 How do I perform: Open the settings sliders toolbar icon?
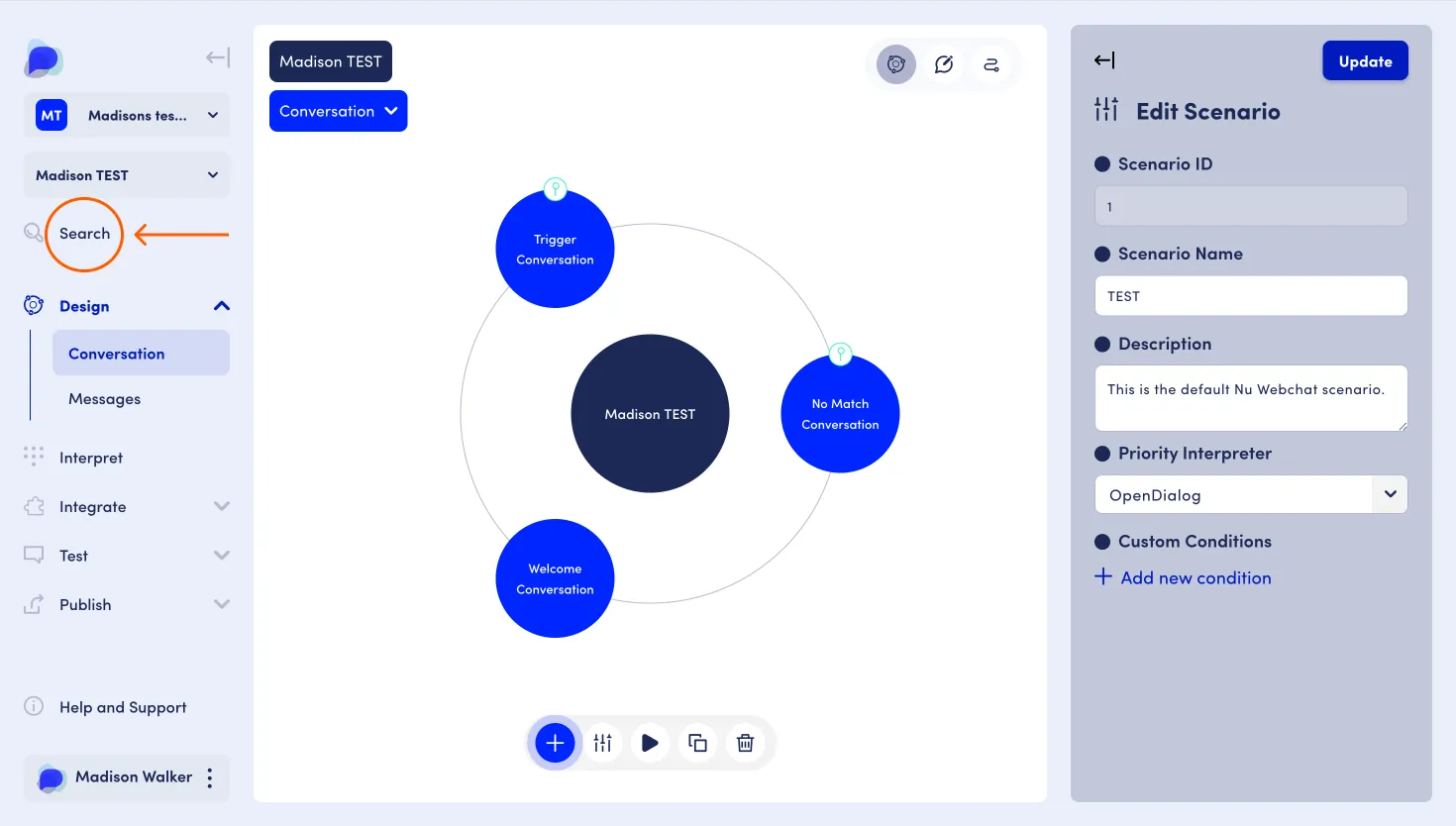click(603, 743)
